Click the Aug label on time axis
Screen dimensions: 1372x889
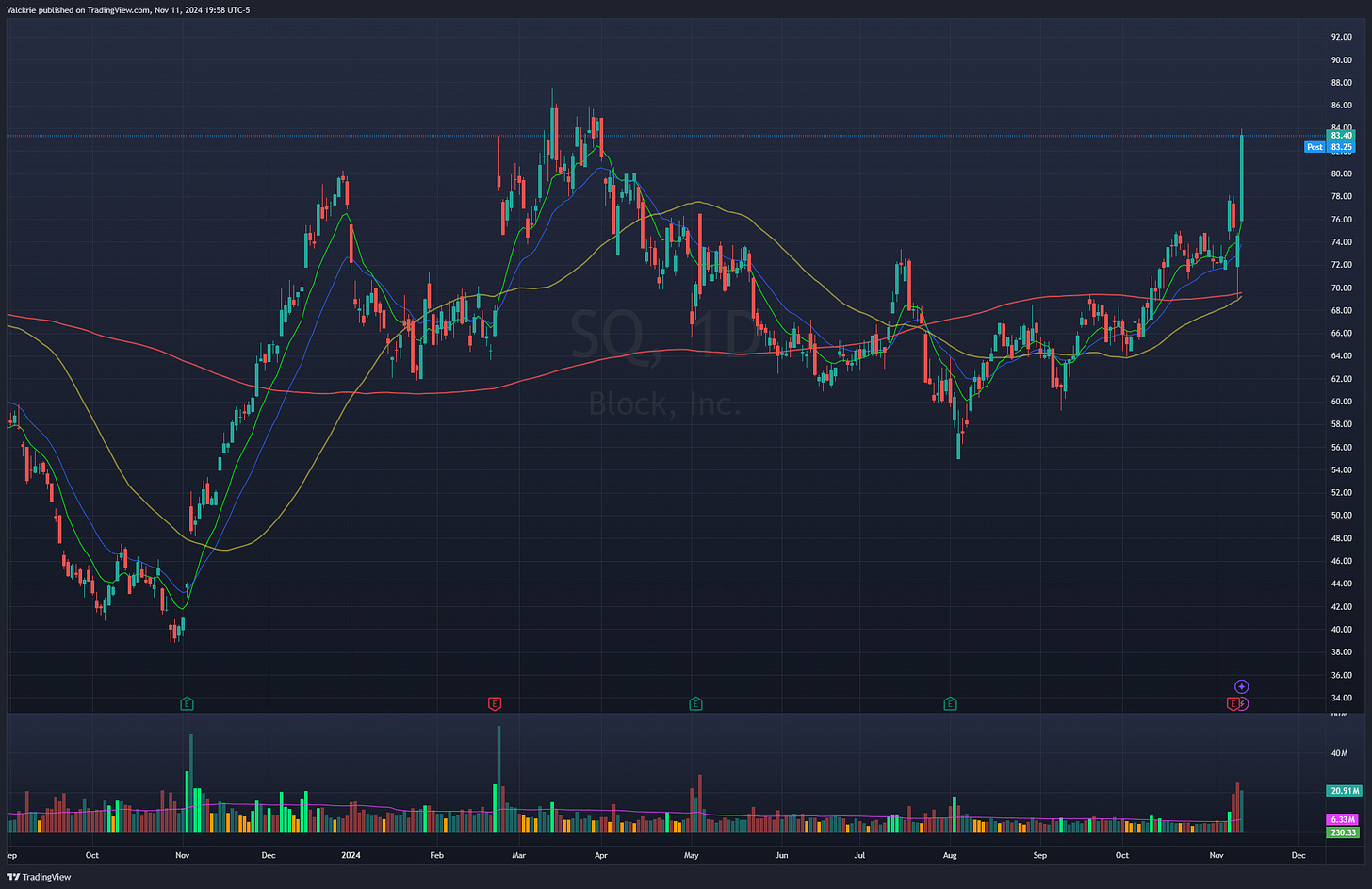coord(950,856)
